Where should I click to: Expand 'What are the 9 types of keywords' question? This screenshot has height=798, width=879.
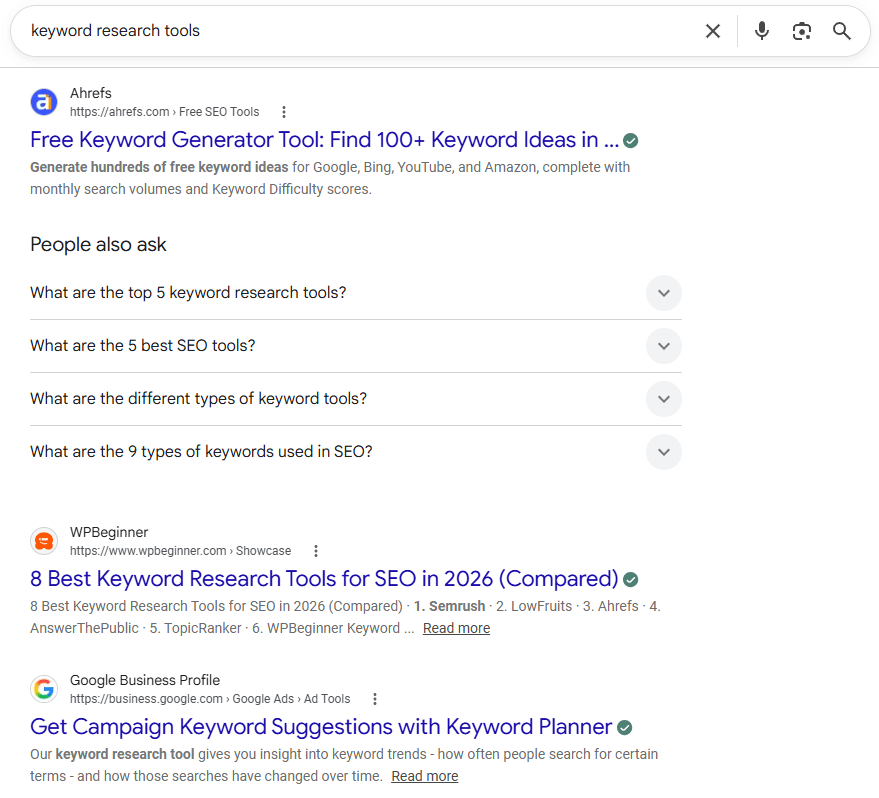pos(355,452)
